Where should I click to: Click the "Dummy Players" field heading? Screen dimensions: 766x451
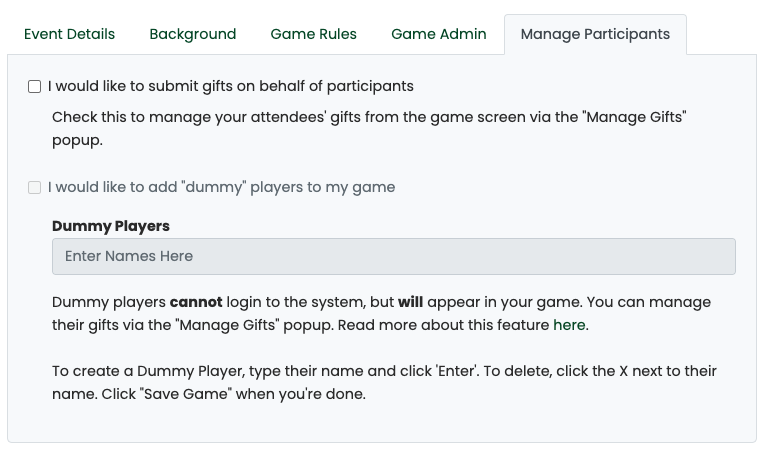tap(111, 226)
